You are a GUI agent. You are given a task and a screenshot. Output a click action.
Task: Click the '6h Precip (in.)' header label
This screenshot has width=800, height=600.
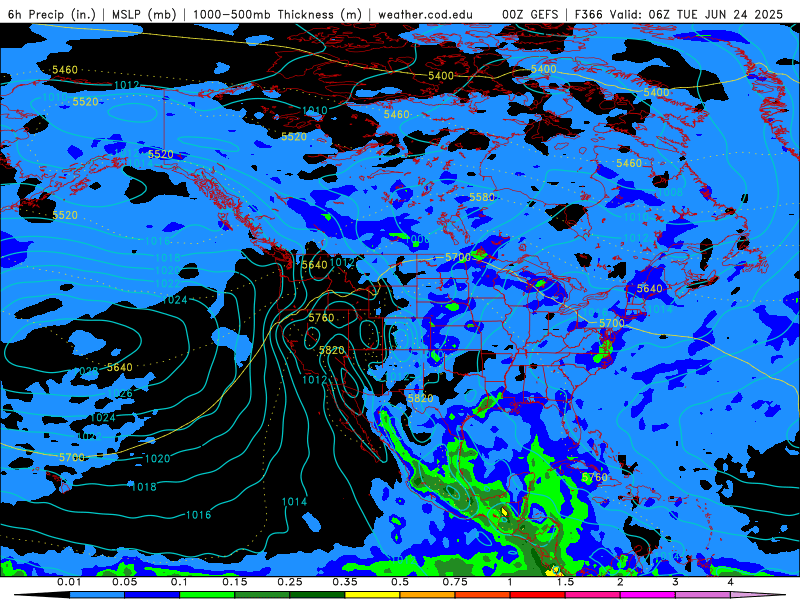pyautogui.click(x=52, y=14)
